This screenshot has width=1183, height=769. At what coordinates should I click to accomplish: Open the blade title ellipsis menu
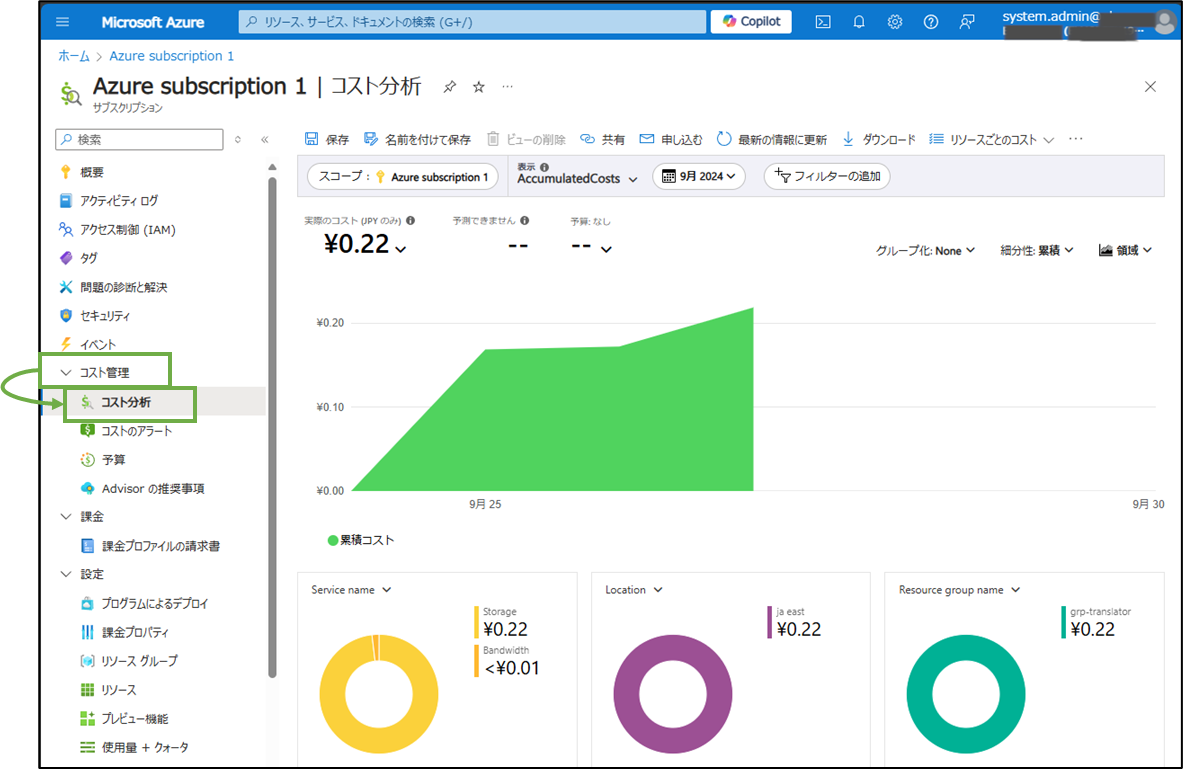pyautogui.click(x=508, y=87)
